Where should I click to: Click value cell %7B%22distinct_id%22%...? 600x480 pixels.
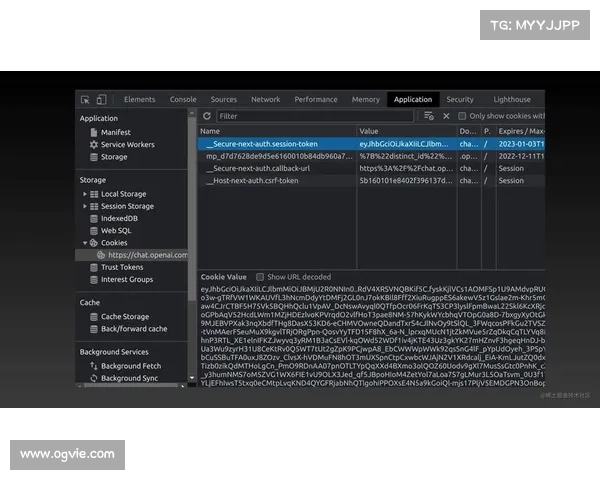(x=406, y=156)
